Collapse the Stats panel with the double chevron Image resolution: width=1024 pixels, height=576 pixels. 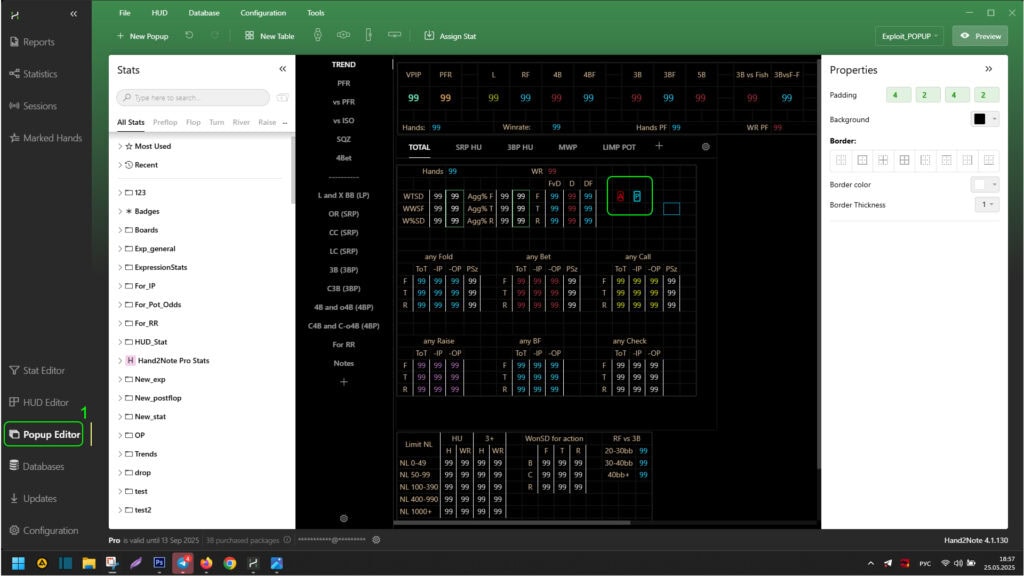282,69
